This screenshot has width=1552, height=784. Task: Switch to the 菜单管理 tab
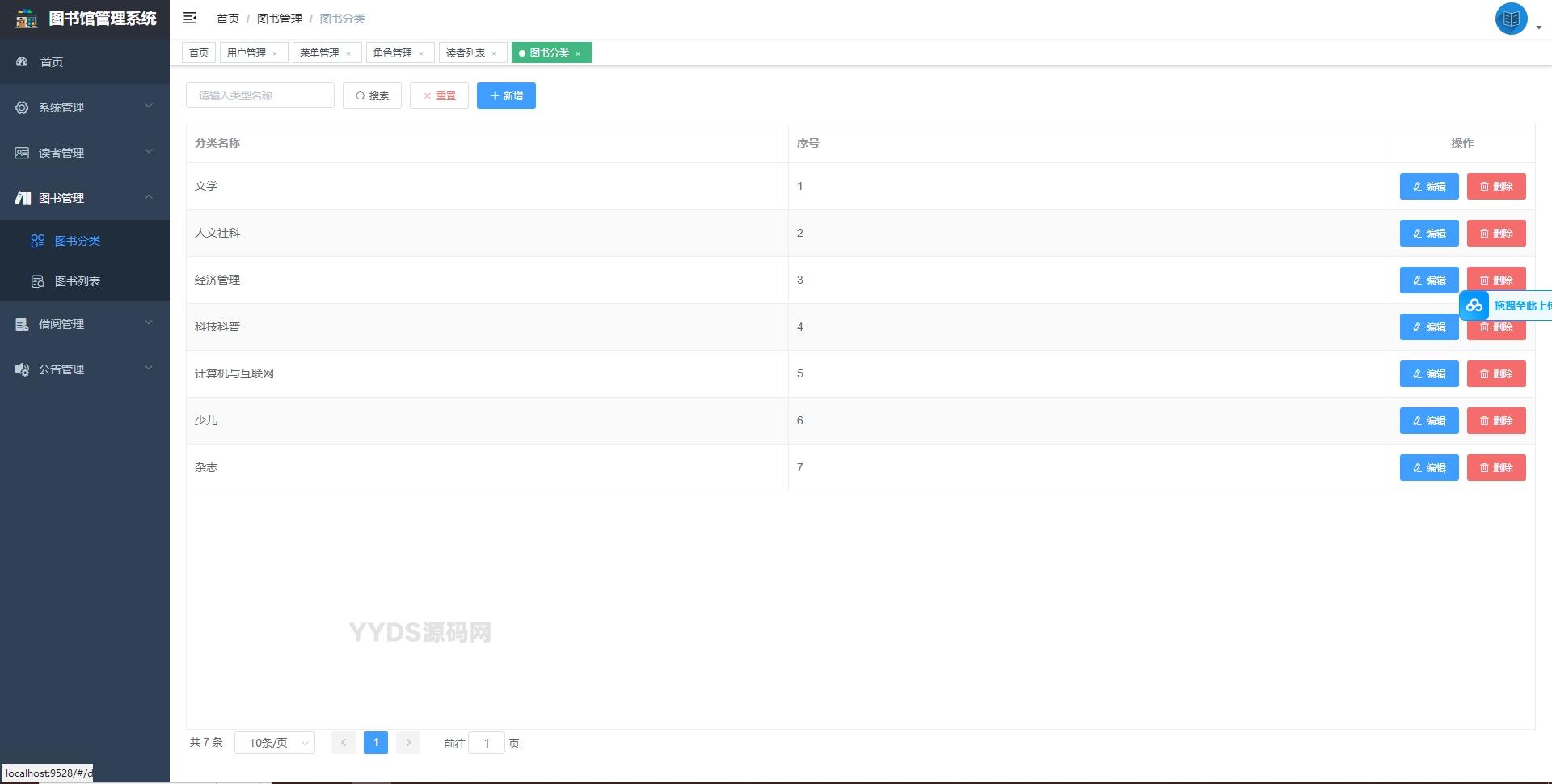[319, 53]
